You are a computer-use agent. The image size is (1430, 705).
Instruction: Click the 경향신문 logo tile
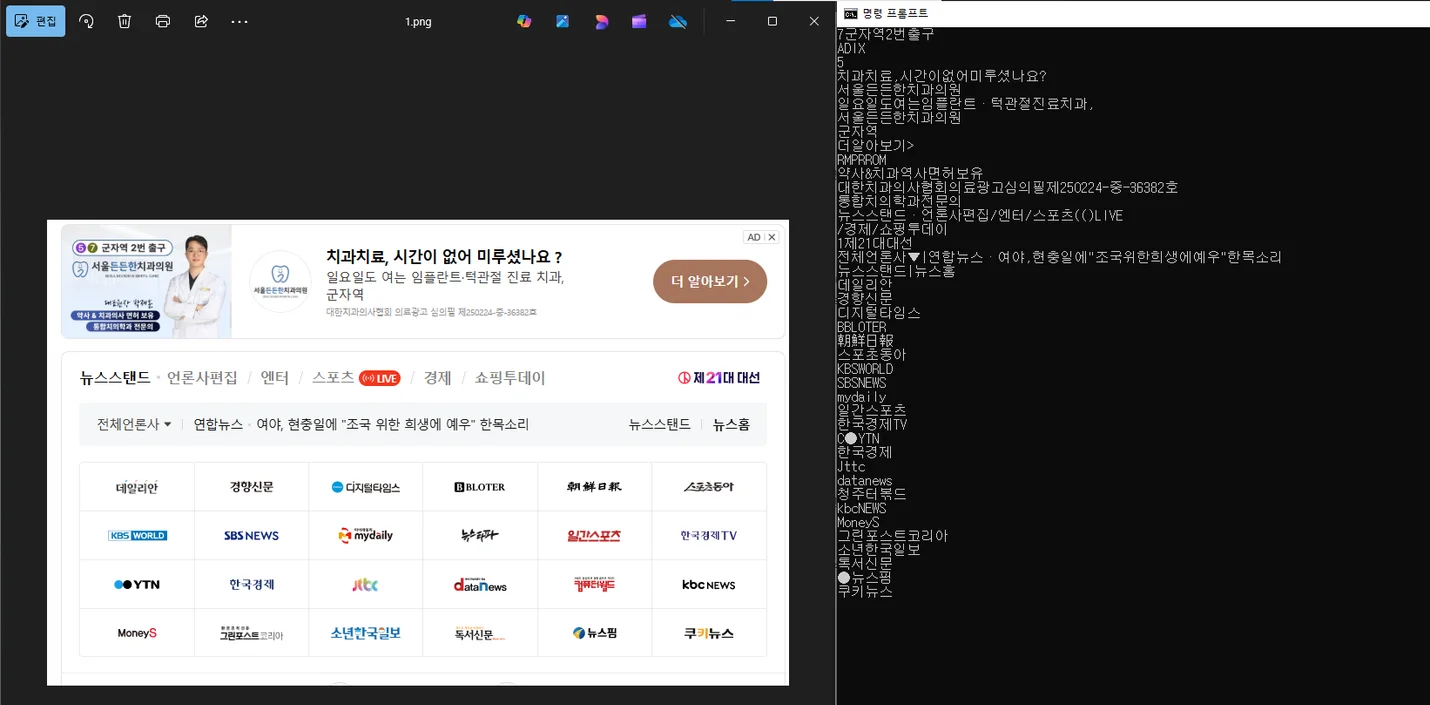[251, 487]
